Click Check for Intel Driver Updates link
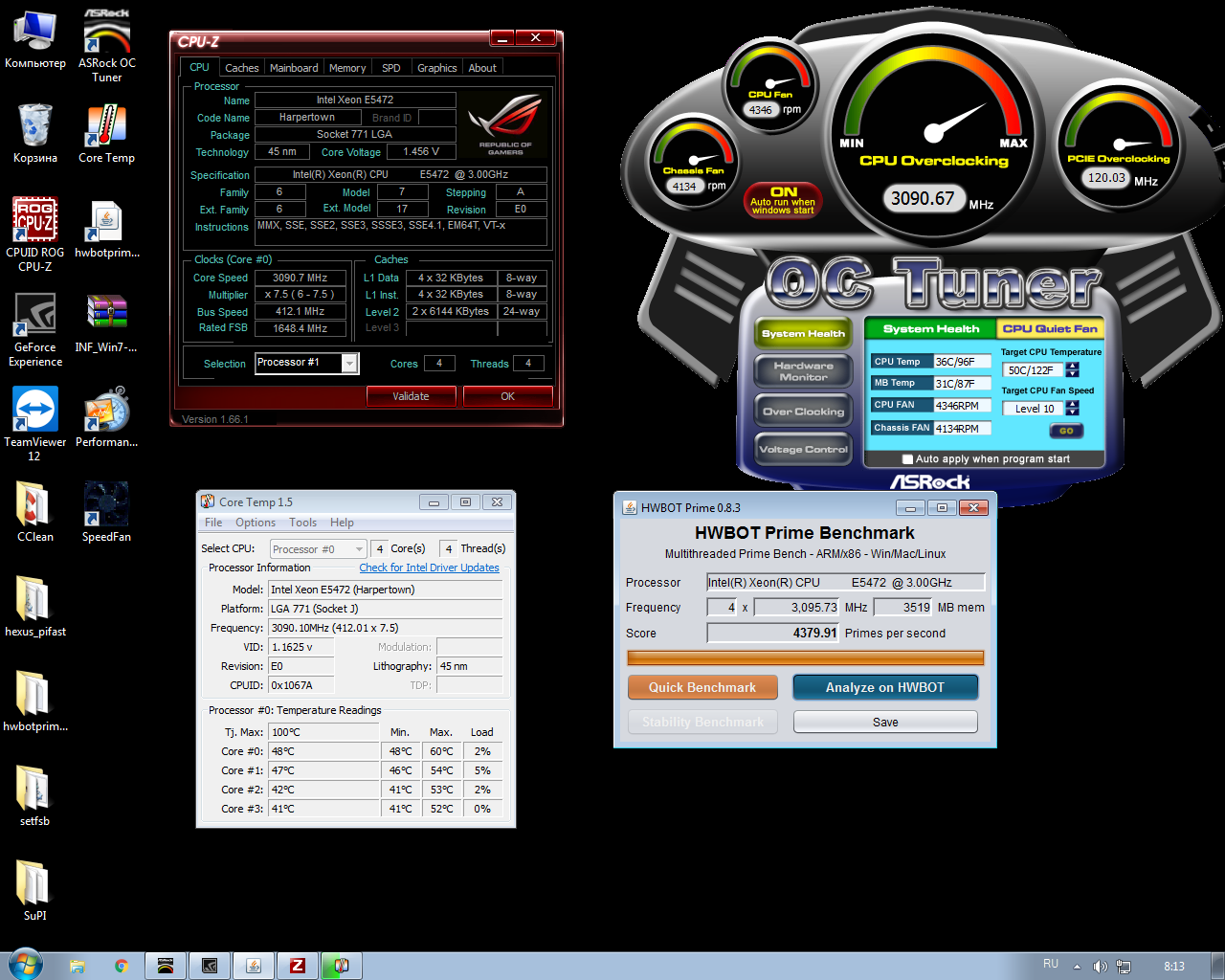Image resolution: width=1225 pixels, height=980 pixels. point(429,568)
